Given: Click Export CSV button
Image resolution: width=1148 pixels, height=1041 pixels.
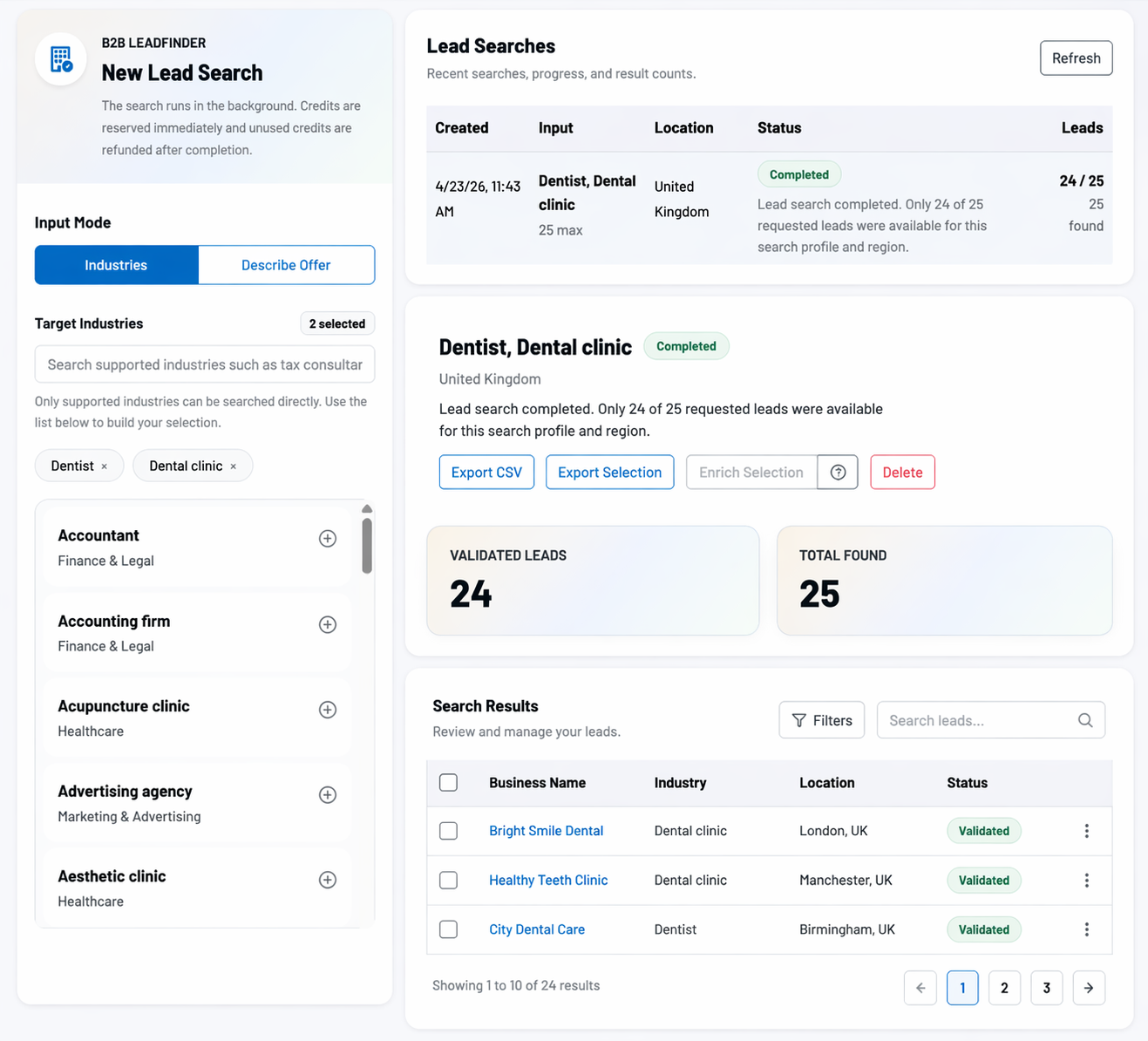Looking at the screenshot, I should pyautogui.click(x=486, y=473).
